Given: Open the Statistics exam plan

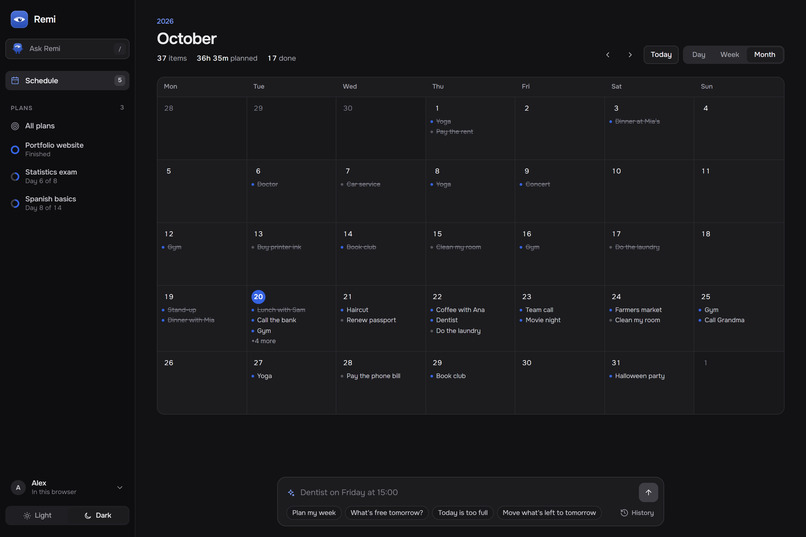Looking at the screenshot, I should [67, 176].
